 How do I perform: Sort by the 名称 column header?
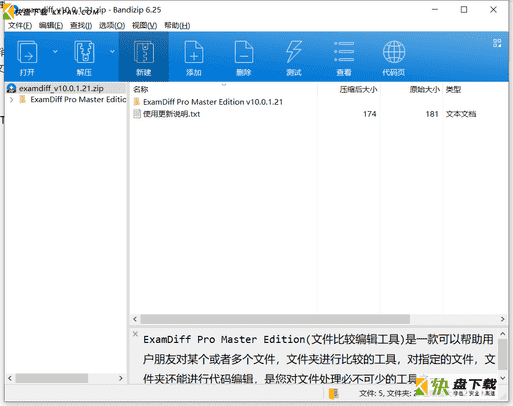pyautogui.click(x=140, y=89)
